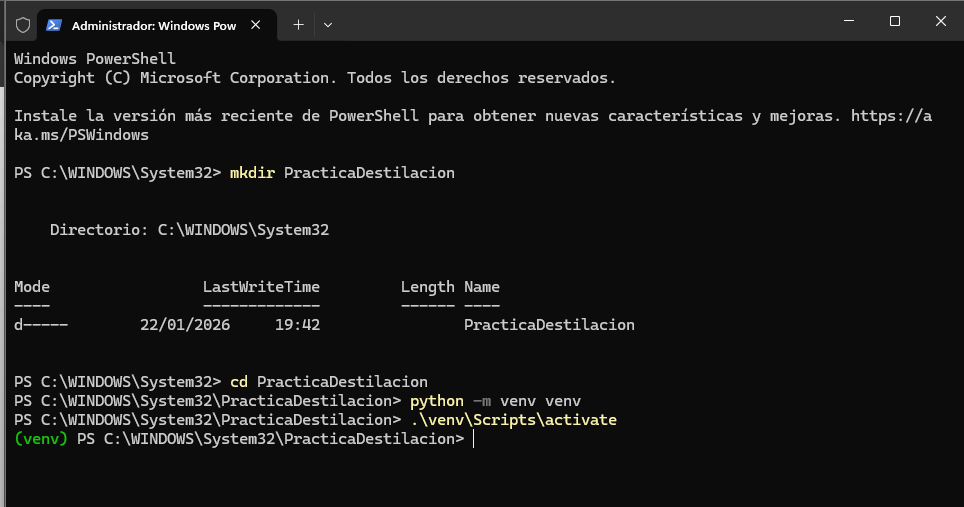The image size is (964, 507).
Task: Click the 22/01/2026 date in listing
Action: point(185,325)
